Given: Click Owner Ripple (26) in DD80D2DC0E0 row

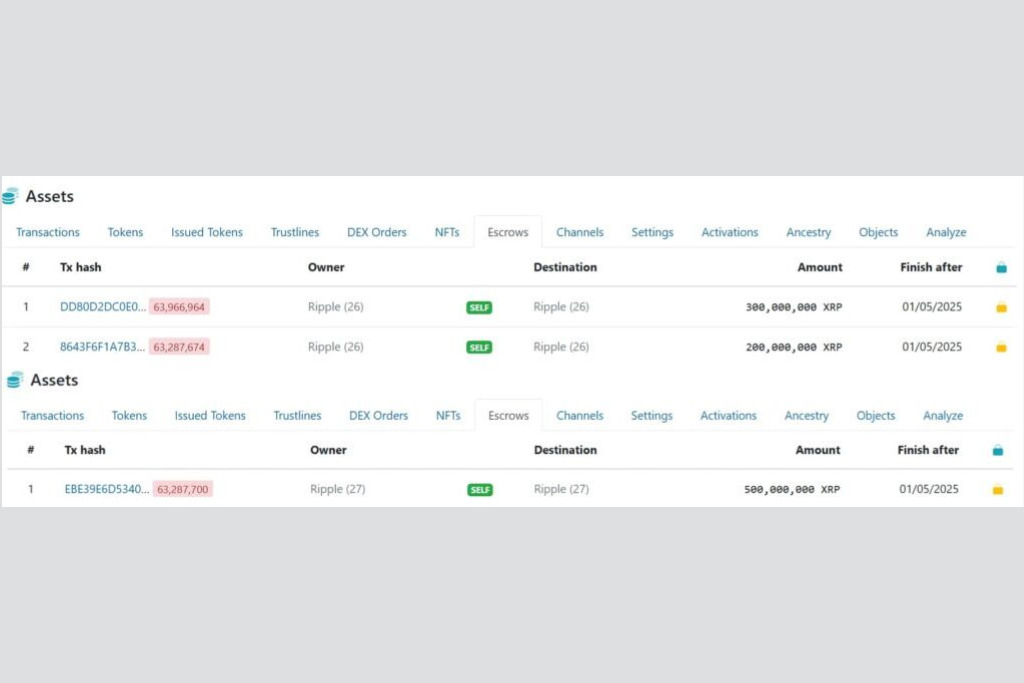Looking at the screenshot, I should click(x=335, y=307).
